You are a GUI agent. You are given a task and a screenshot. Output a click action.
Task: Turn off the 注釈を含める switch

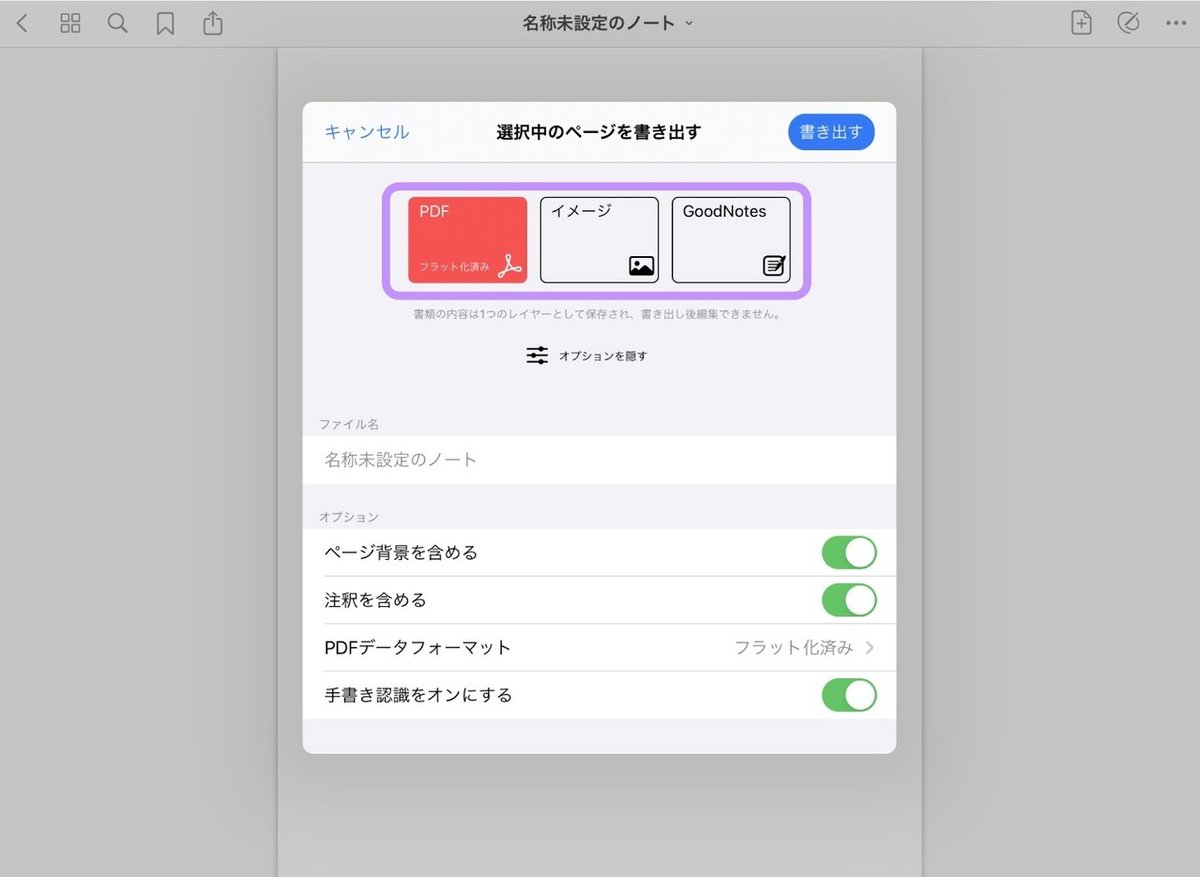point(849,599)
